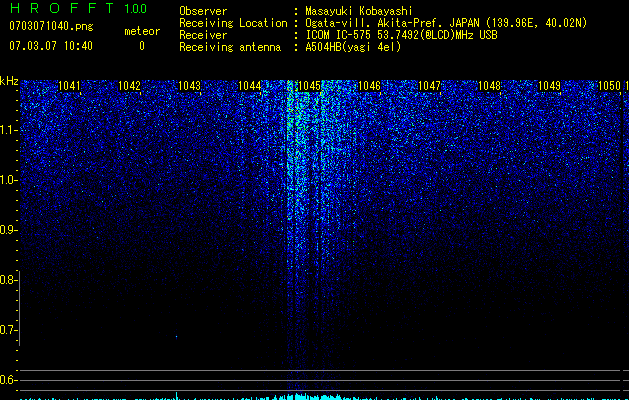629x400 pixels.
Task: Select observer name Masayuki Kobayashi
Action: coord(359,11)
